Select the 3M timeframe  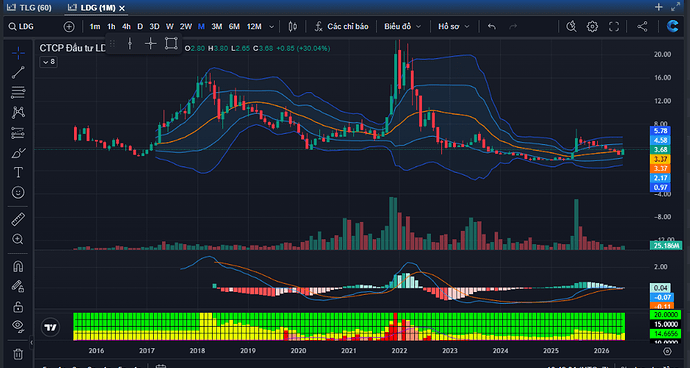[x=217, y=26]
